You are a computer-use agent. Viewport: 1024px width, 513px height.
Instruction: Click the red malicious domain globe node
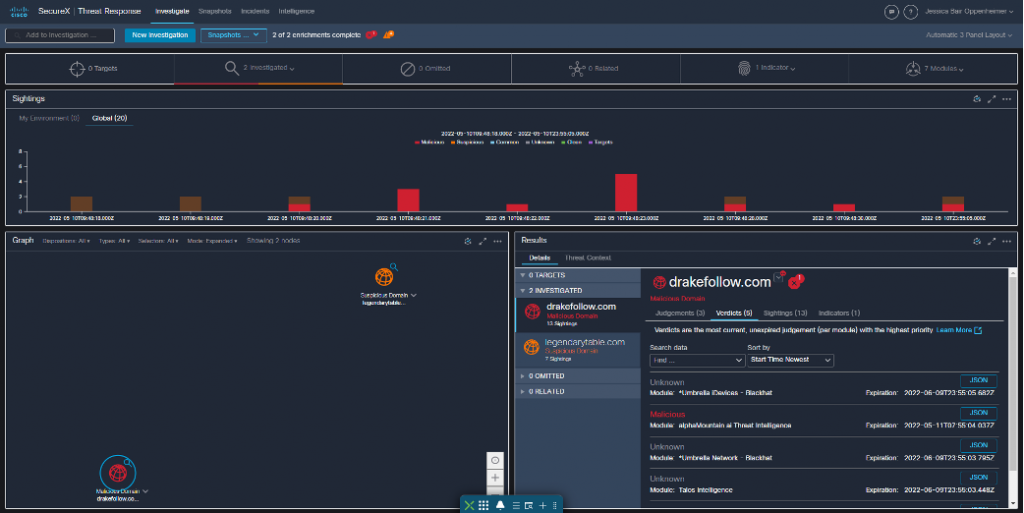[x=117, y=471]
